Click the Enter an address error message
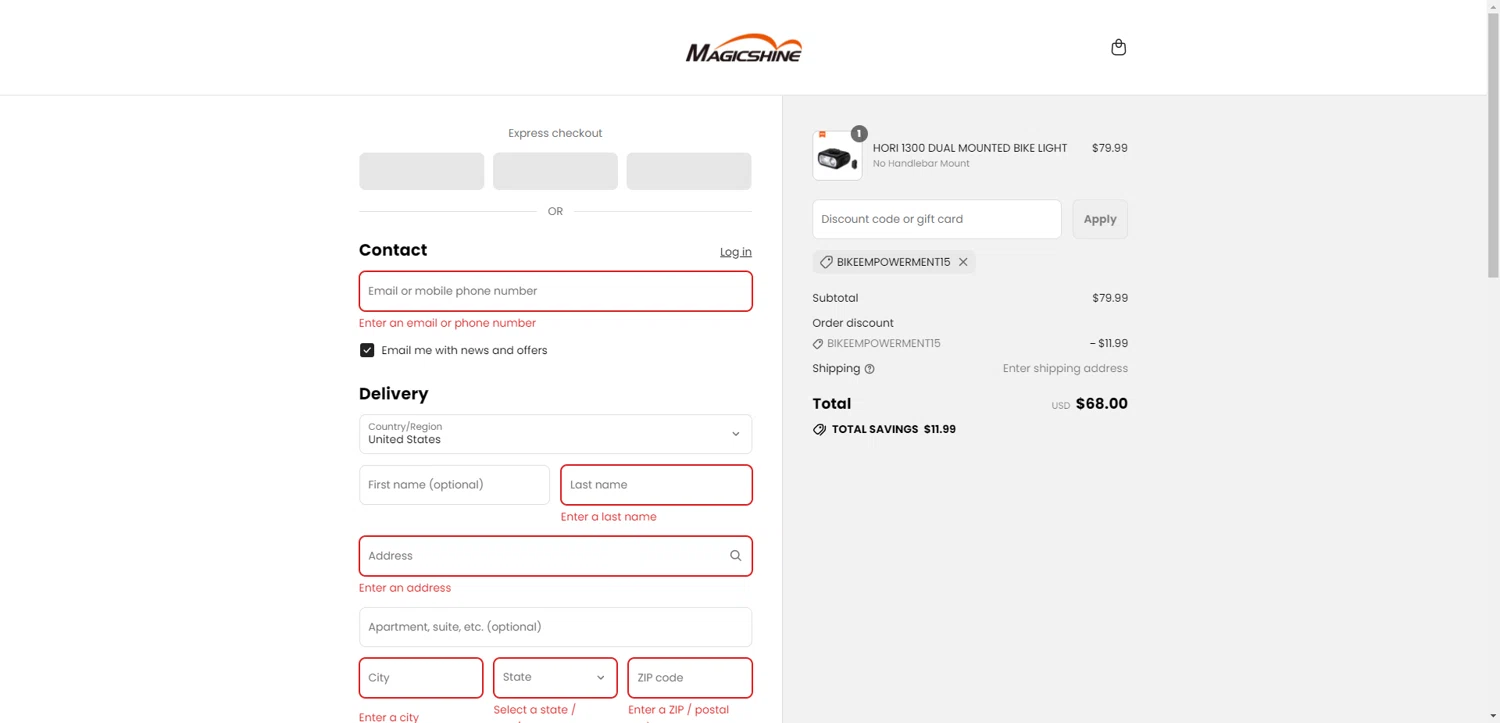1500x723 pixels. point(405,588)
